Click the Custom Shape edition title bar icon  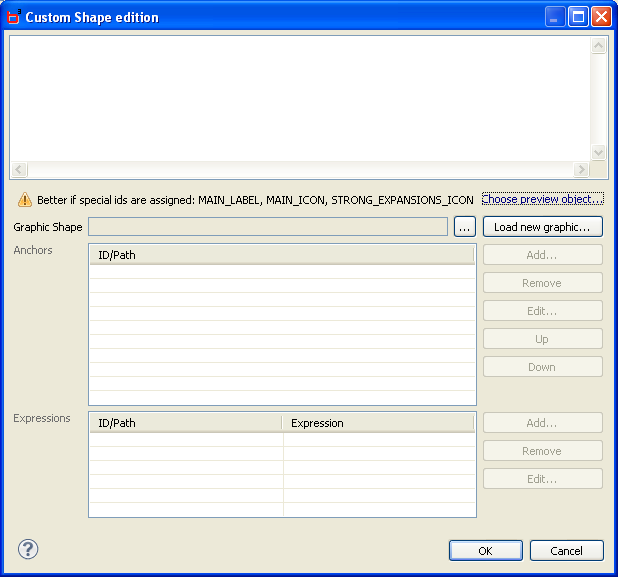coord(14,17)
